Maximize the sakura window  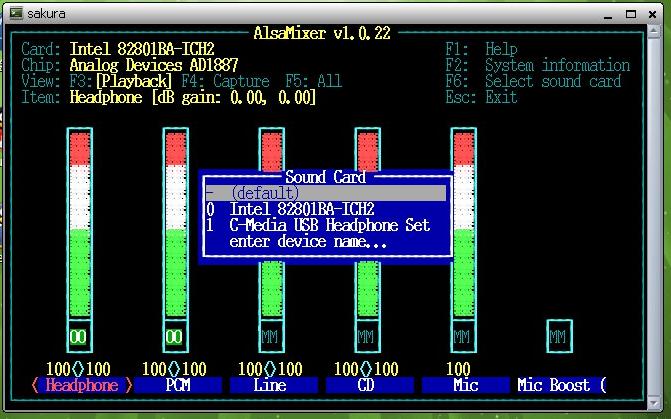tap(631, 14)
